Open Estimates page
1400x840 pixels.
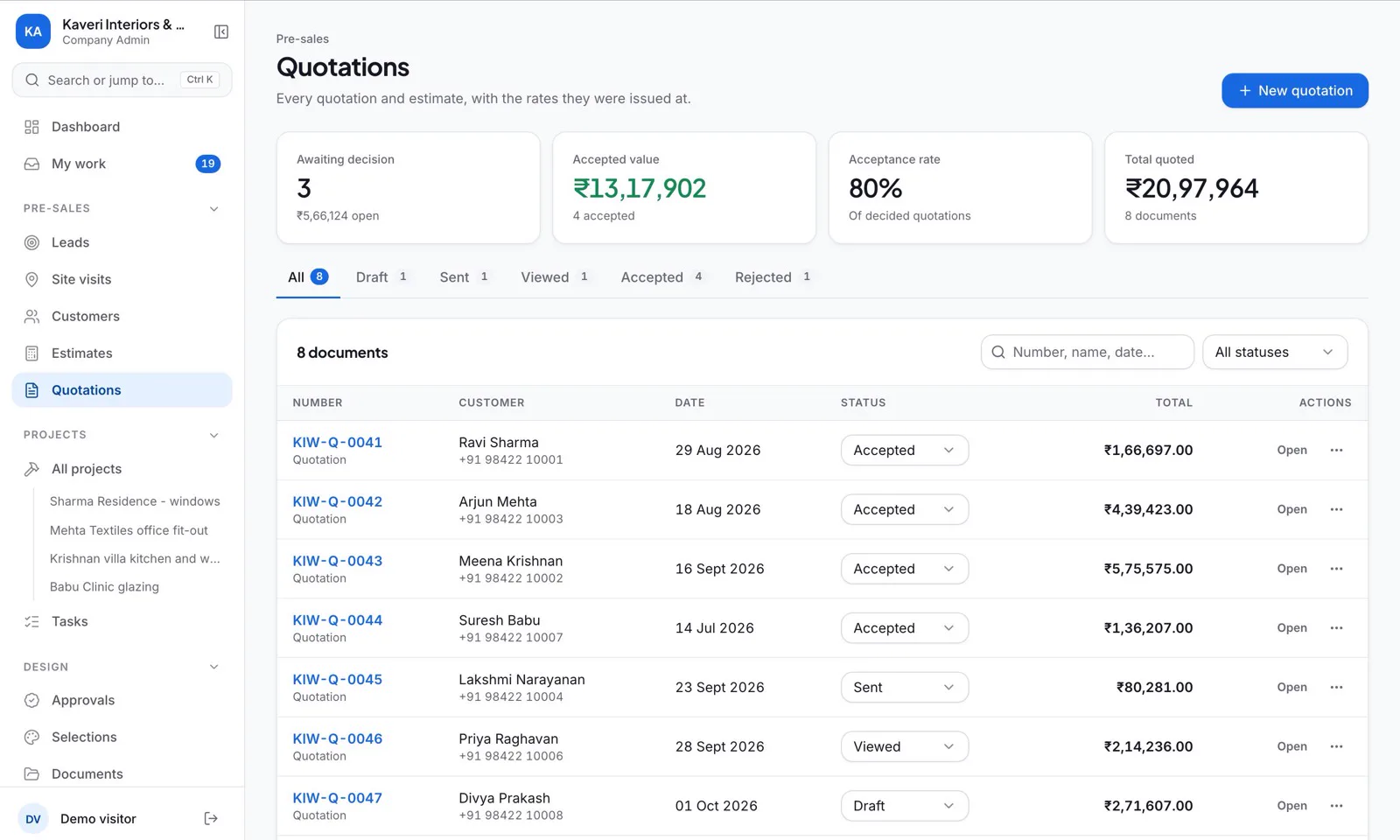point(122,353)
